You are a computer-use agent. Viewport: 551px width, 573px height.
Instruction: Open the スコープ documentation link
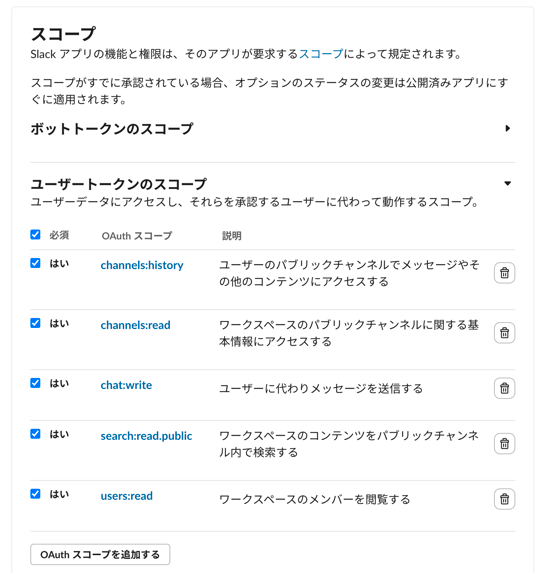[x=321, y=54]
